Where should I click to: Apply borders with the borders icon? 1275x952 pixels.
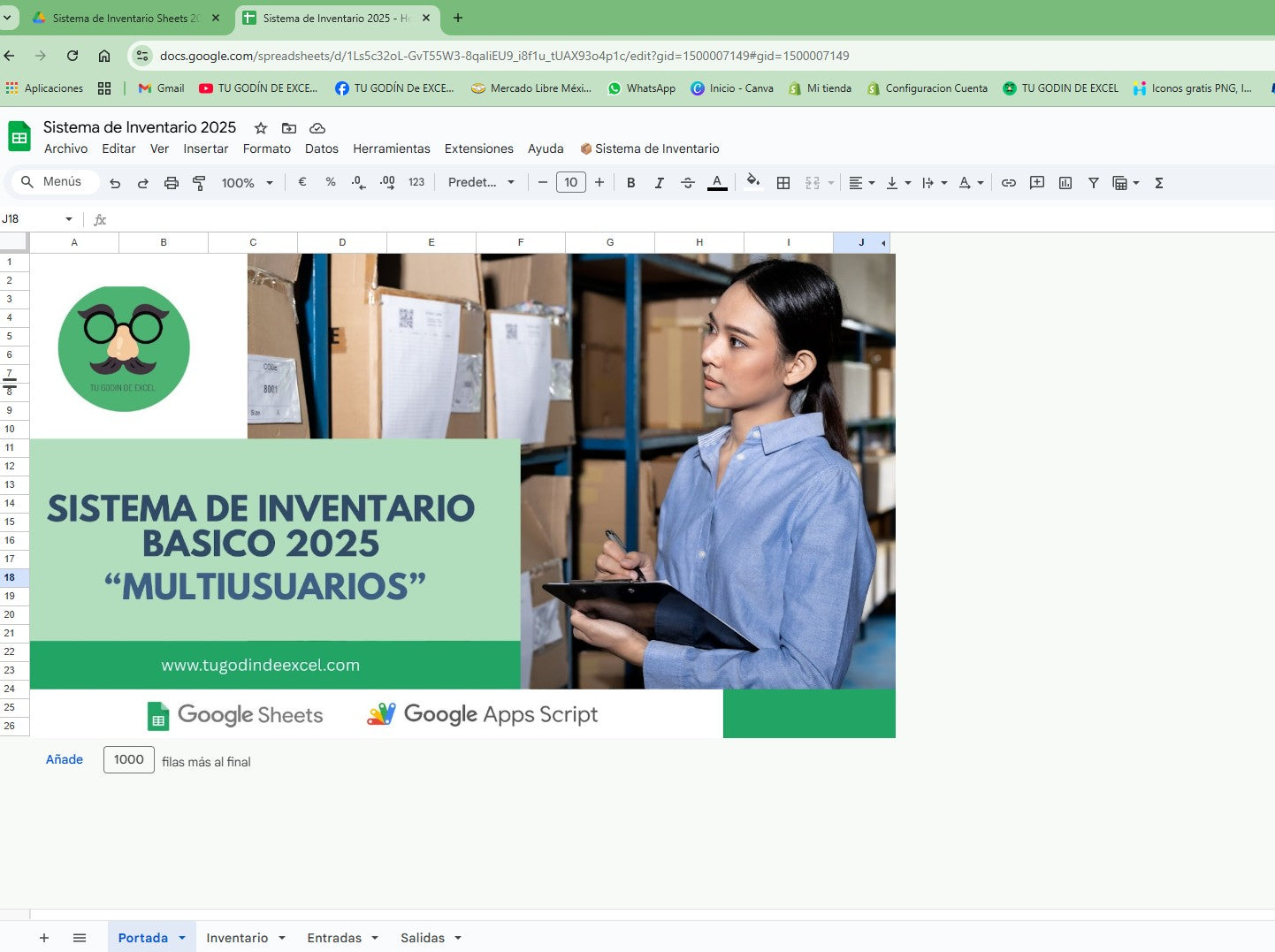783,183
